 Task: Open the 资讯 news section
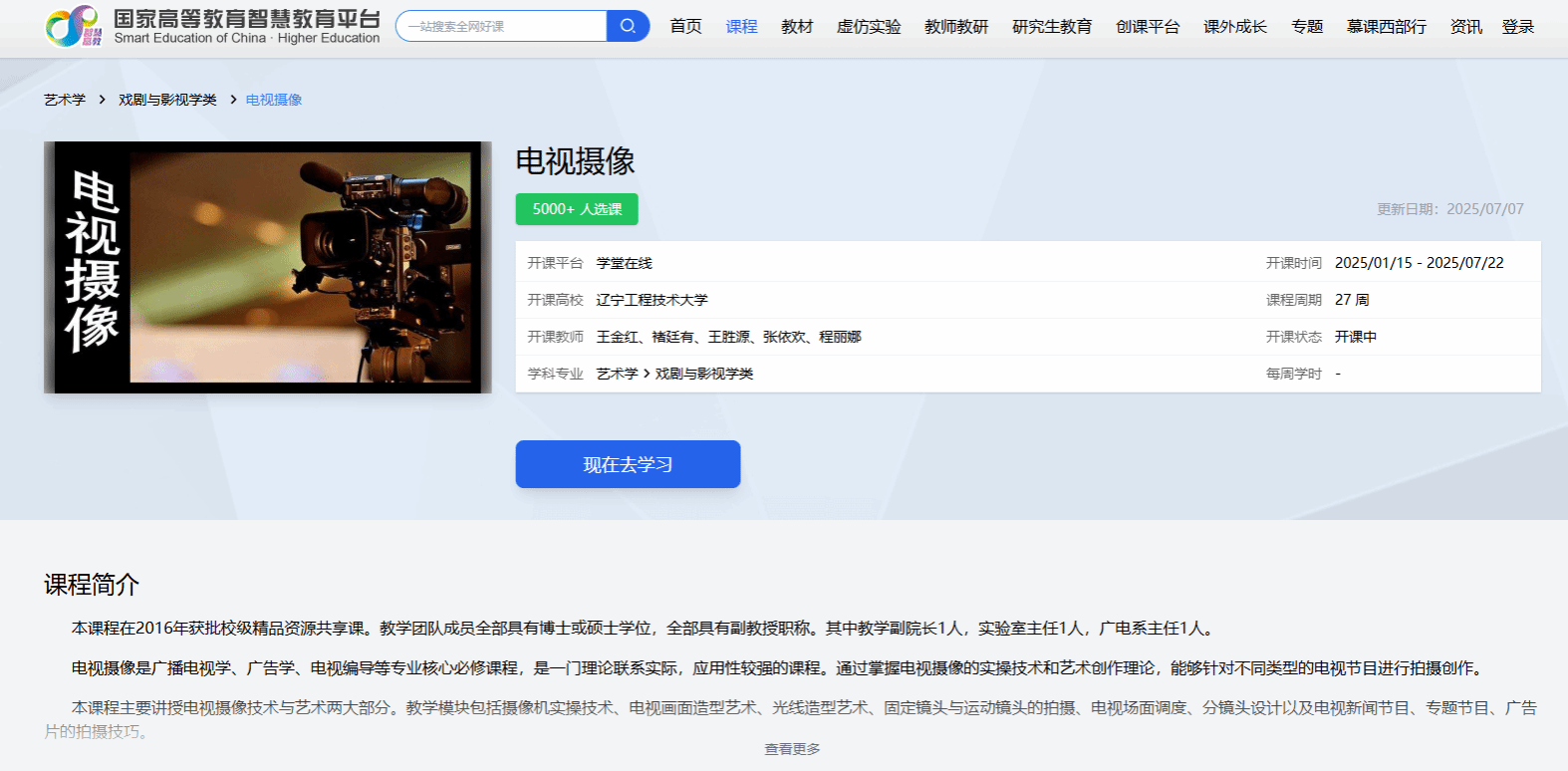[1465, 27]
